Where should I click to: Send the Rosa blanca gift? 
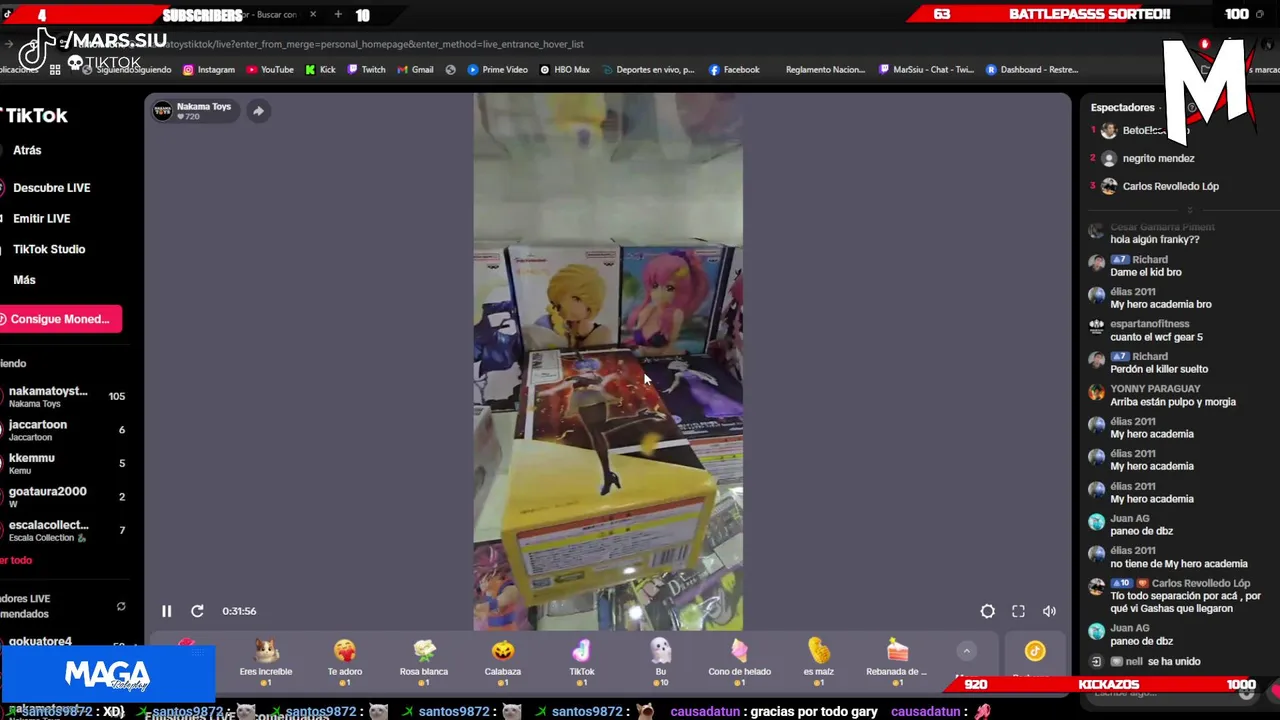(424, 662)
